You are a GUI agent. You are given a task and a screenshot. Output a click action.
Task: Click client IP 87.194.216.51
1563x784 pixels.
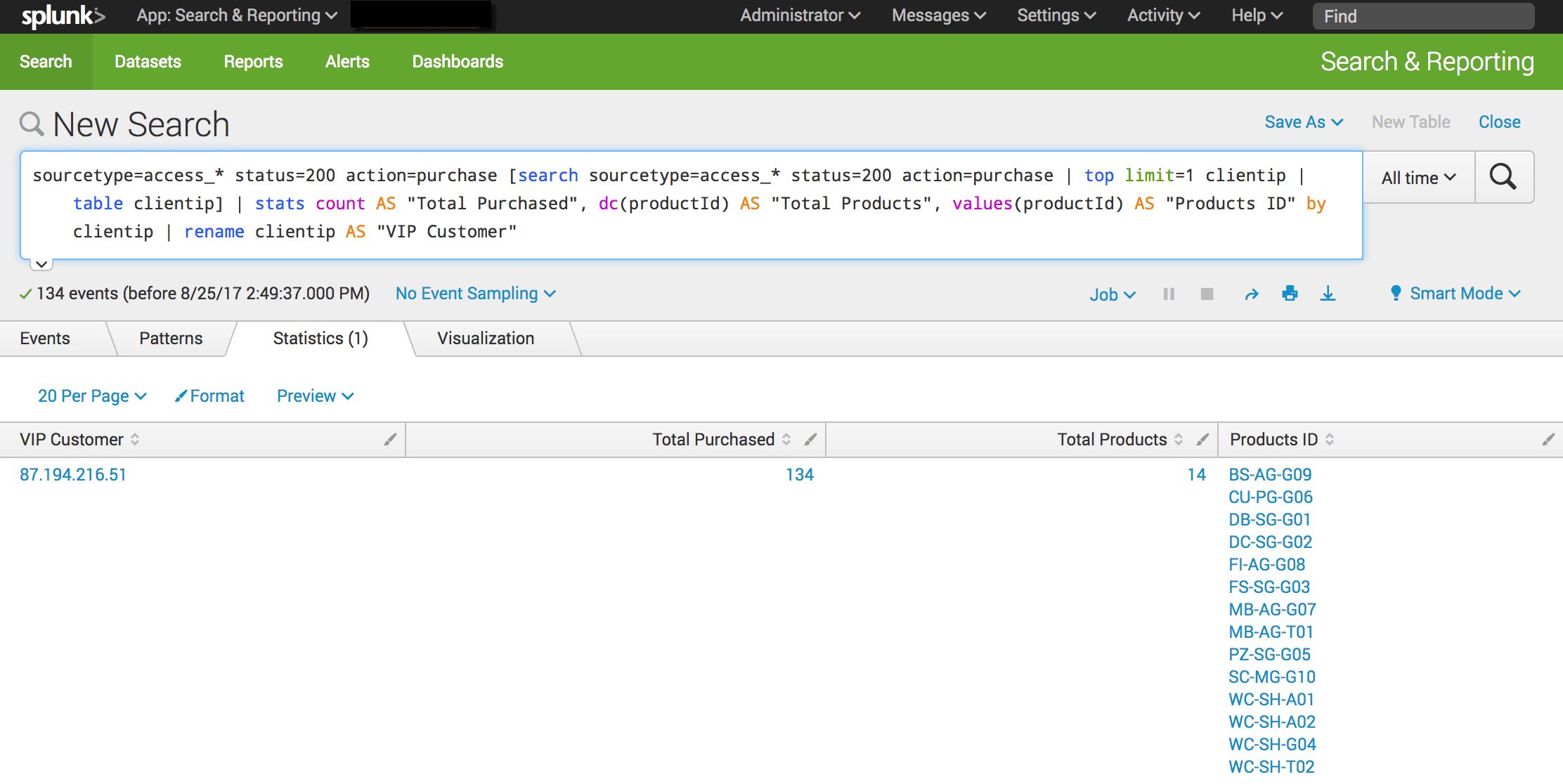(x=73, y=475)
